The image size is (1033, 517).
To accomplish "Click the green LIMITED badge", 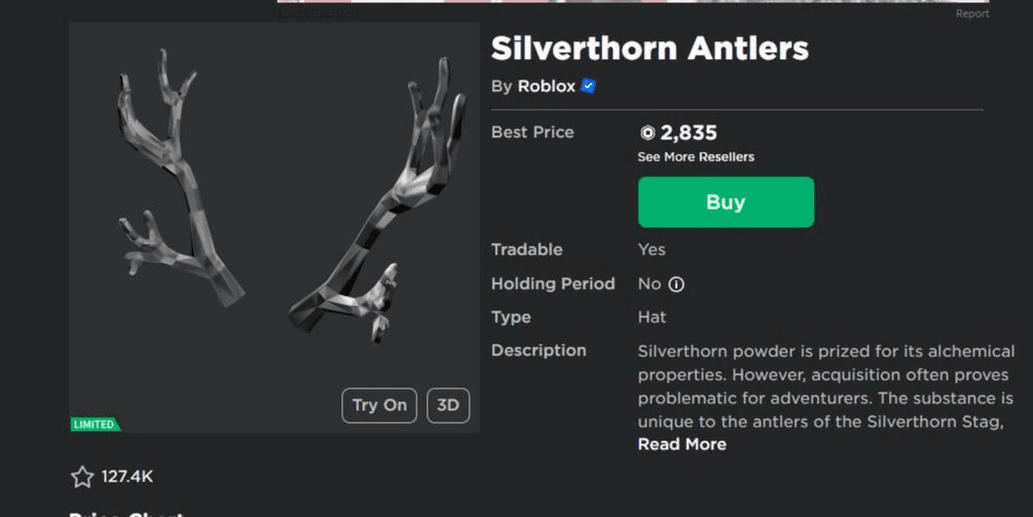I will pos(95,425).
